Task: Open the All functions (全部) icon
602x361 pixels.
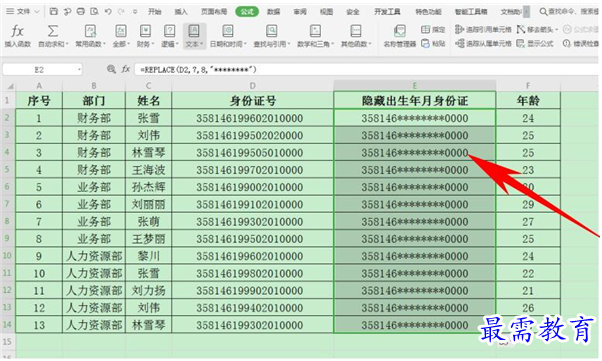Action: (x=121, y=31)
